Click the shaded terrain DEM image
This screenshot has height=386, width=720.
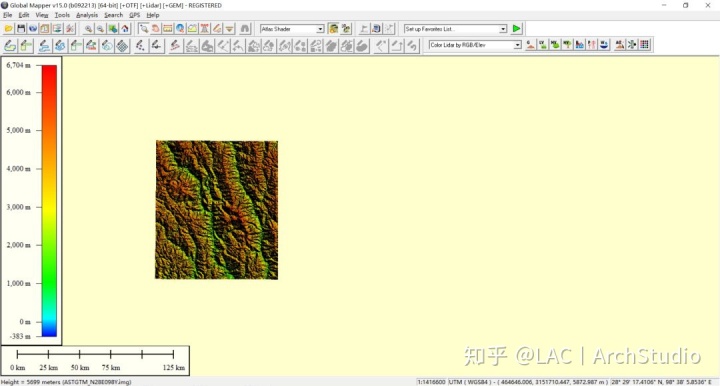pos(216,210)
